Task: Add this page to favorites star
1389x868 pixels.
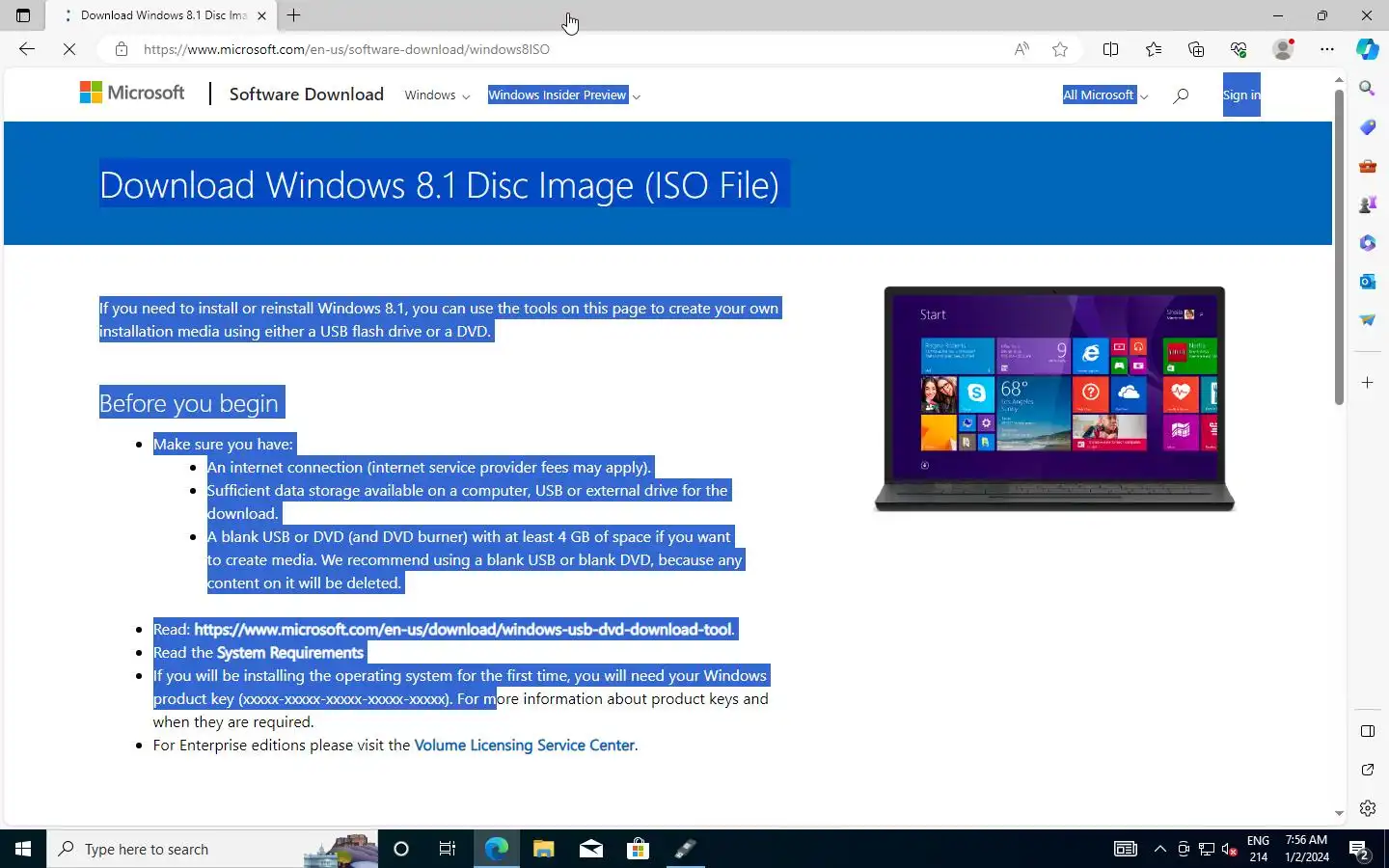Action: 1060,49
